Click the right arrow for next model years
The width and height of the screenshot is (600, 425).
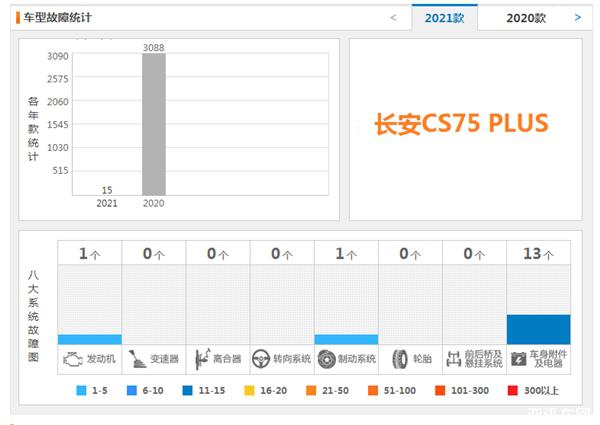click(x=578, y=17)
